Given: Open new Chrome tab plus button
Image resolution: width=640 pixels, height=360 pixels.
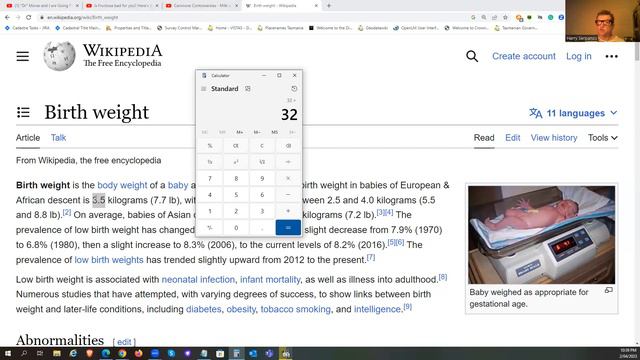Looking at the screenshot, I should click(329, 6).
